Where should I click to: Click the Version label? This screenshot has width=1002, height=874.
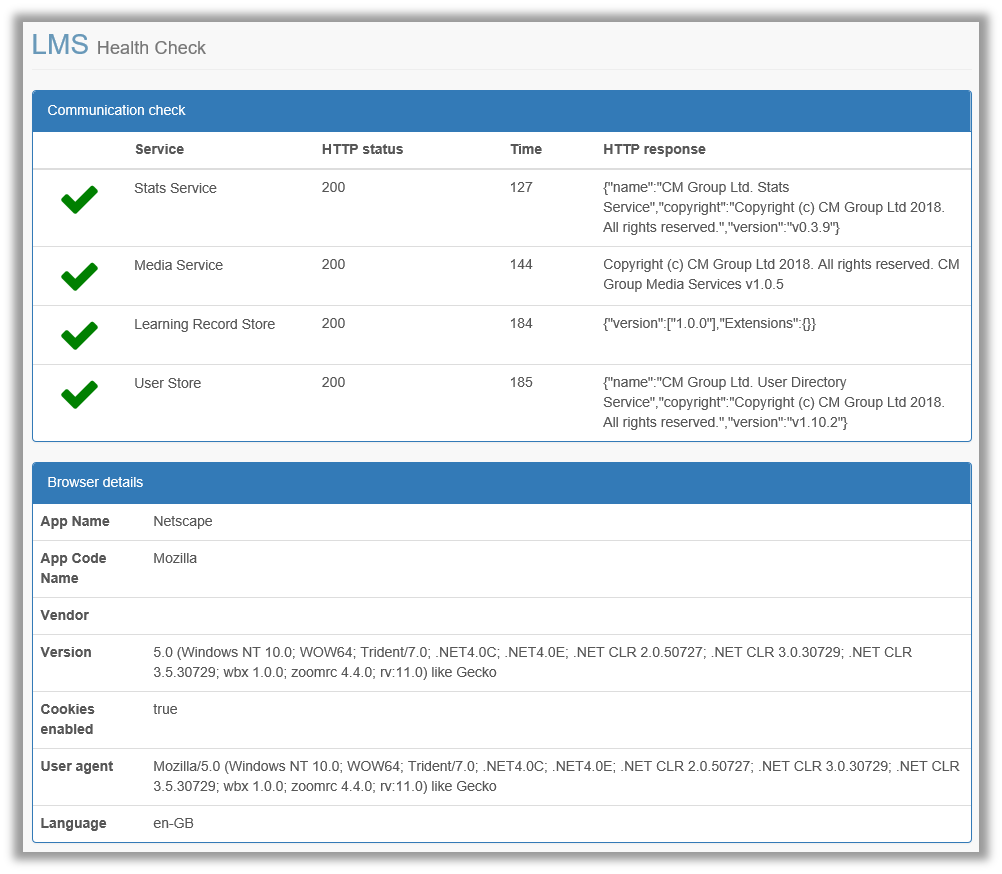pos(66,652)
